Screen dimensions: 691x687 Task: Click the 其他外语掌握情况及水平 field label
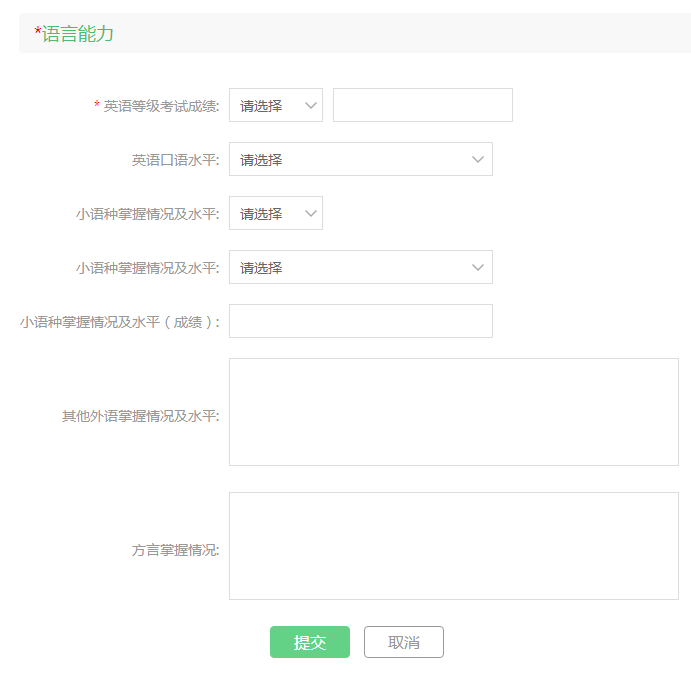(141, 416)
